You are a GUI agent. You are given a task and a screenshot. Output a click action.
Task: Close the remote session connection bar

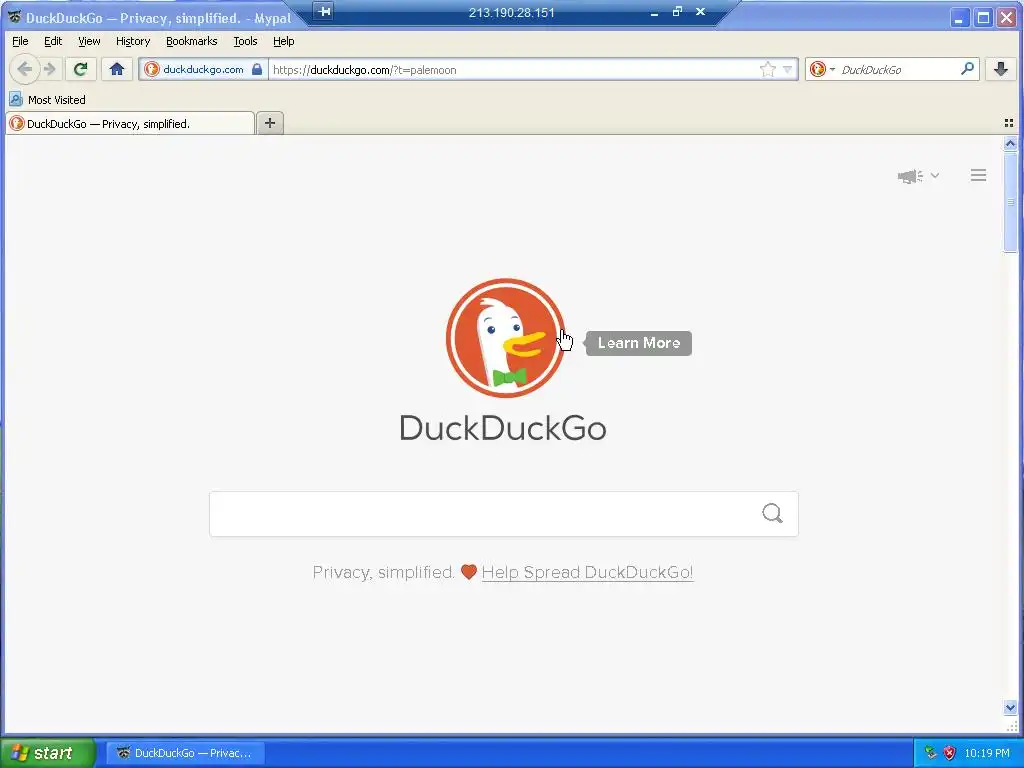coord(700,11)
